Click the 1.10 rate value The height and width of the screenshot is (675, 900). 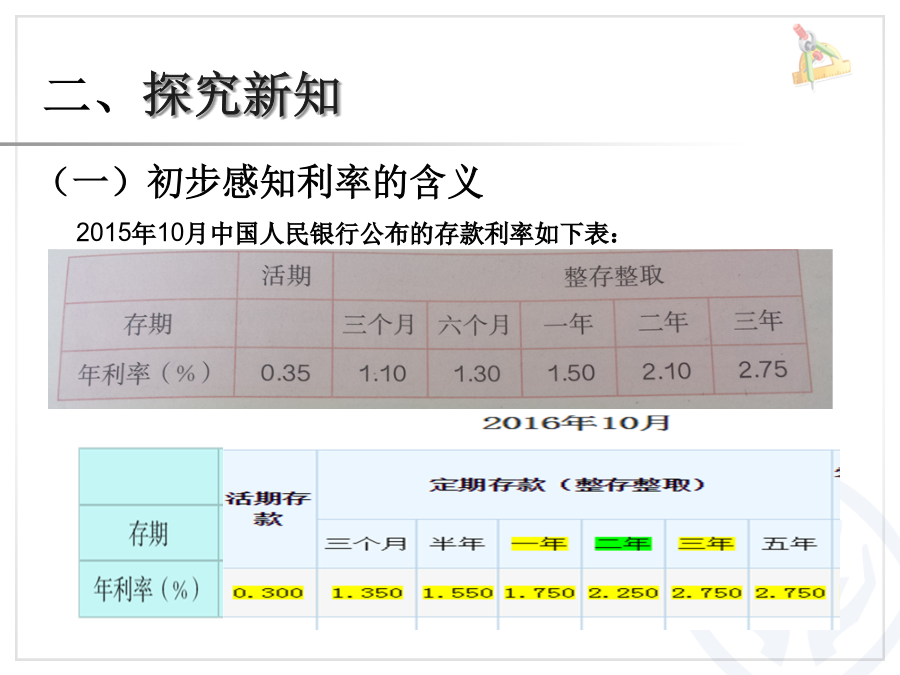tap(382, 374)
